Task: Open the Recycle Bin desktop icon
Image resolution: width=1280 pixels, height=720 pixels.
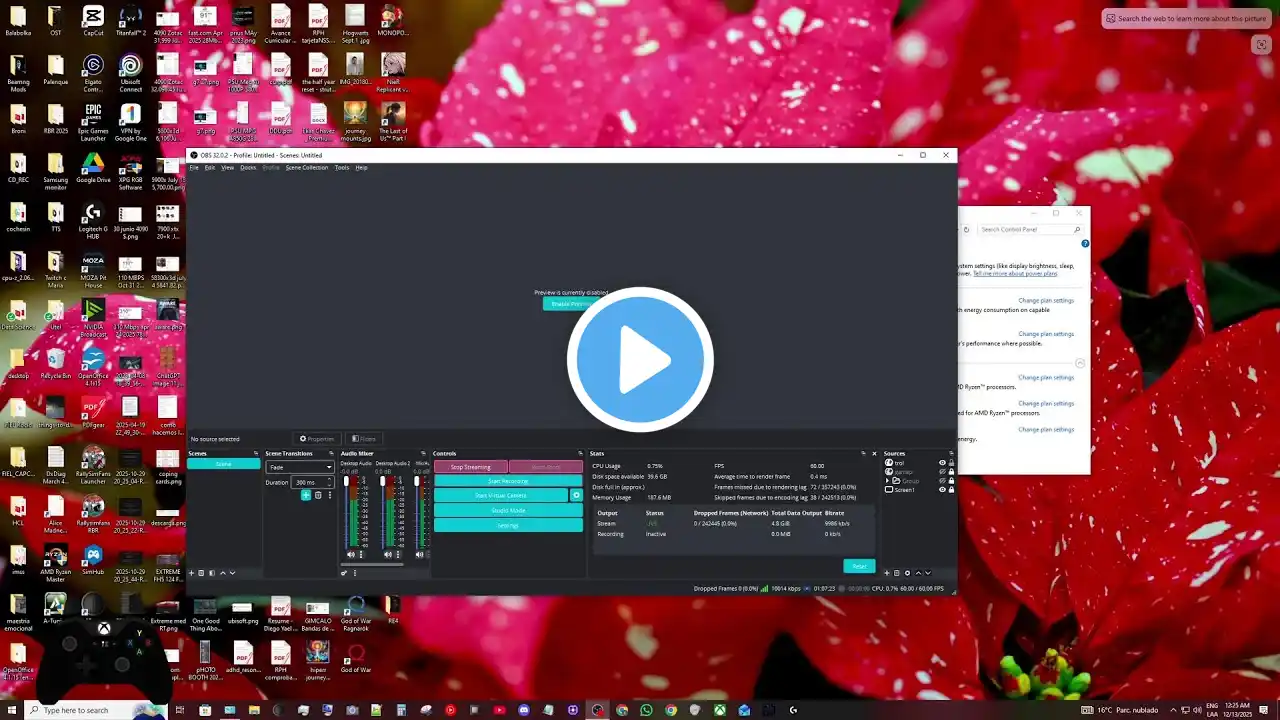Action: point(56,362)
